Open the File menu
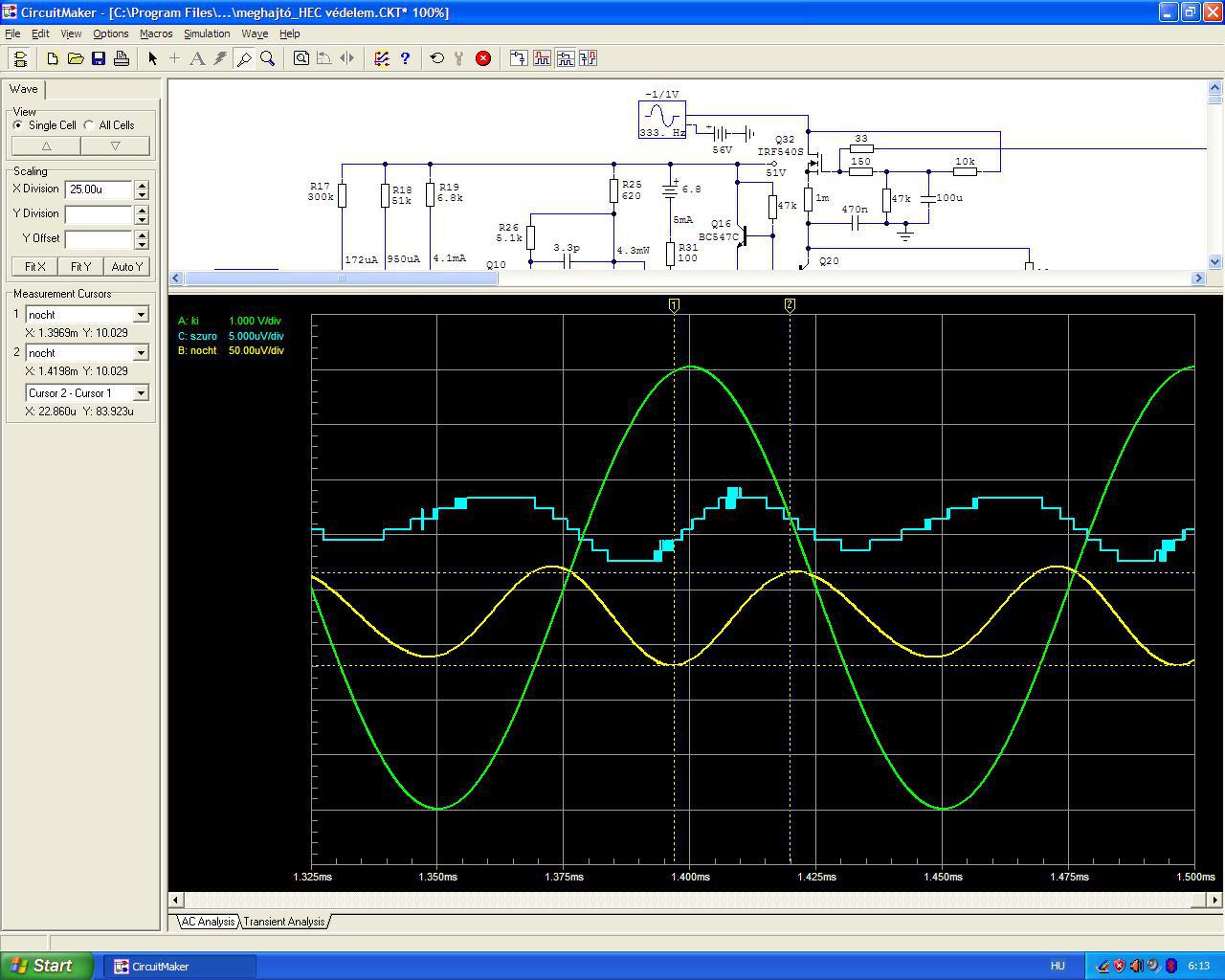Screen dimensions: 1225x980 [x=12, y=33]
